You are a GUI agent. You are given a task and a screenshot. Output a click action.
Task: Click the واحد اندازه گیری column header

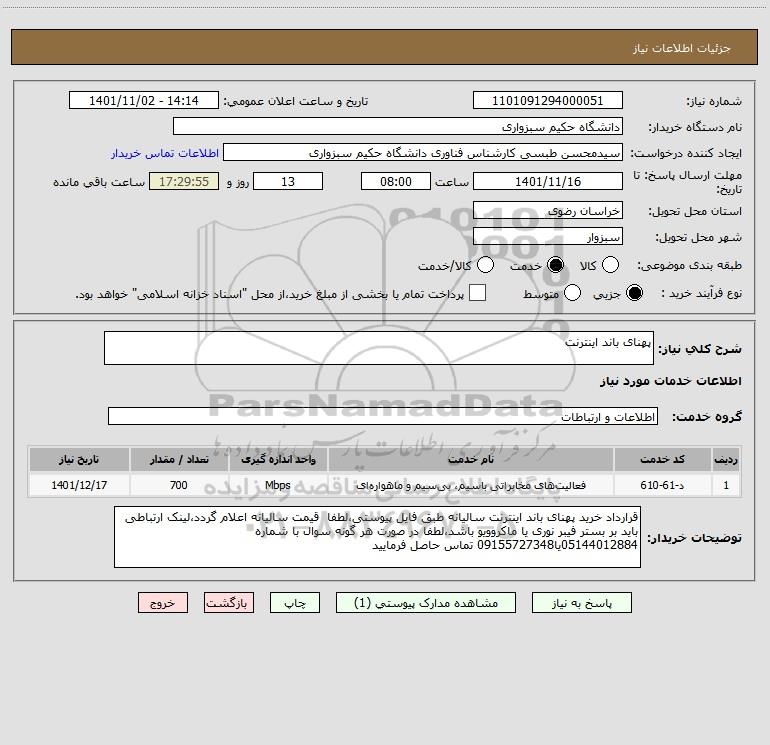278,459
